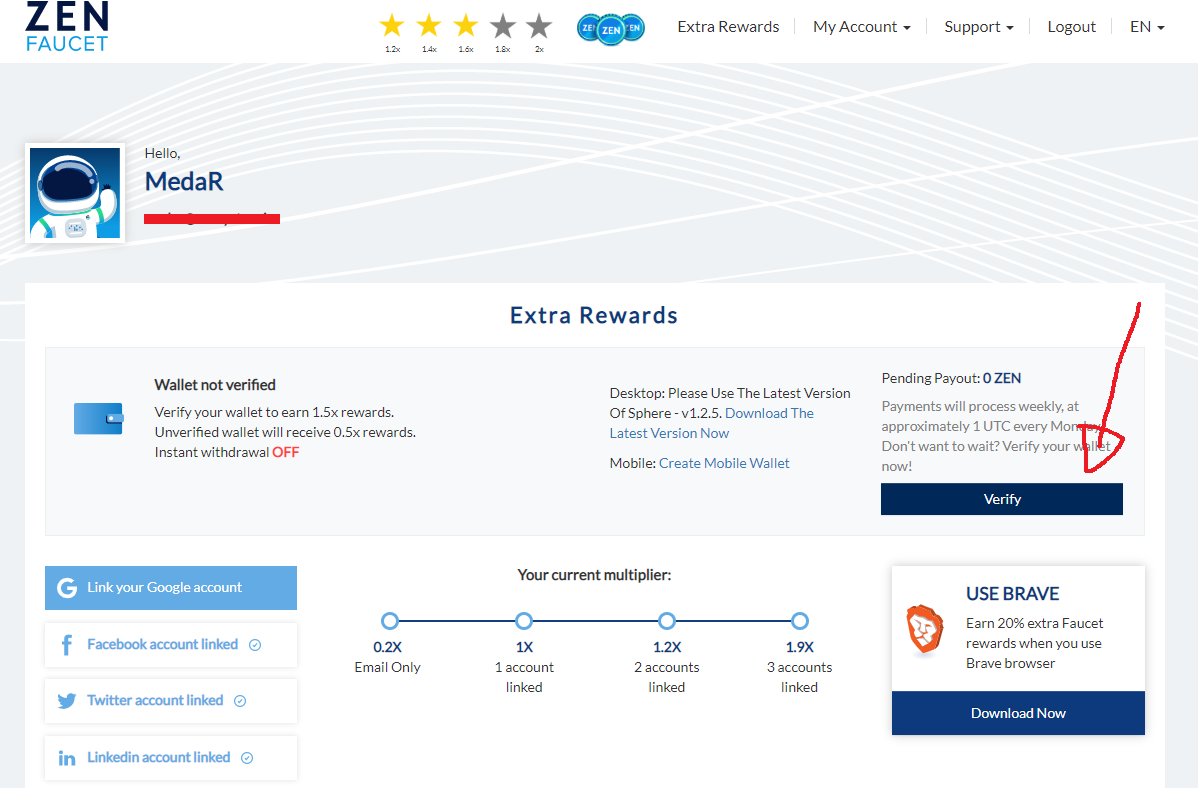Click the first gold star labeled 1.2x
1198x788 pixels.
392,26
